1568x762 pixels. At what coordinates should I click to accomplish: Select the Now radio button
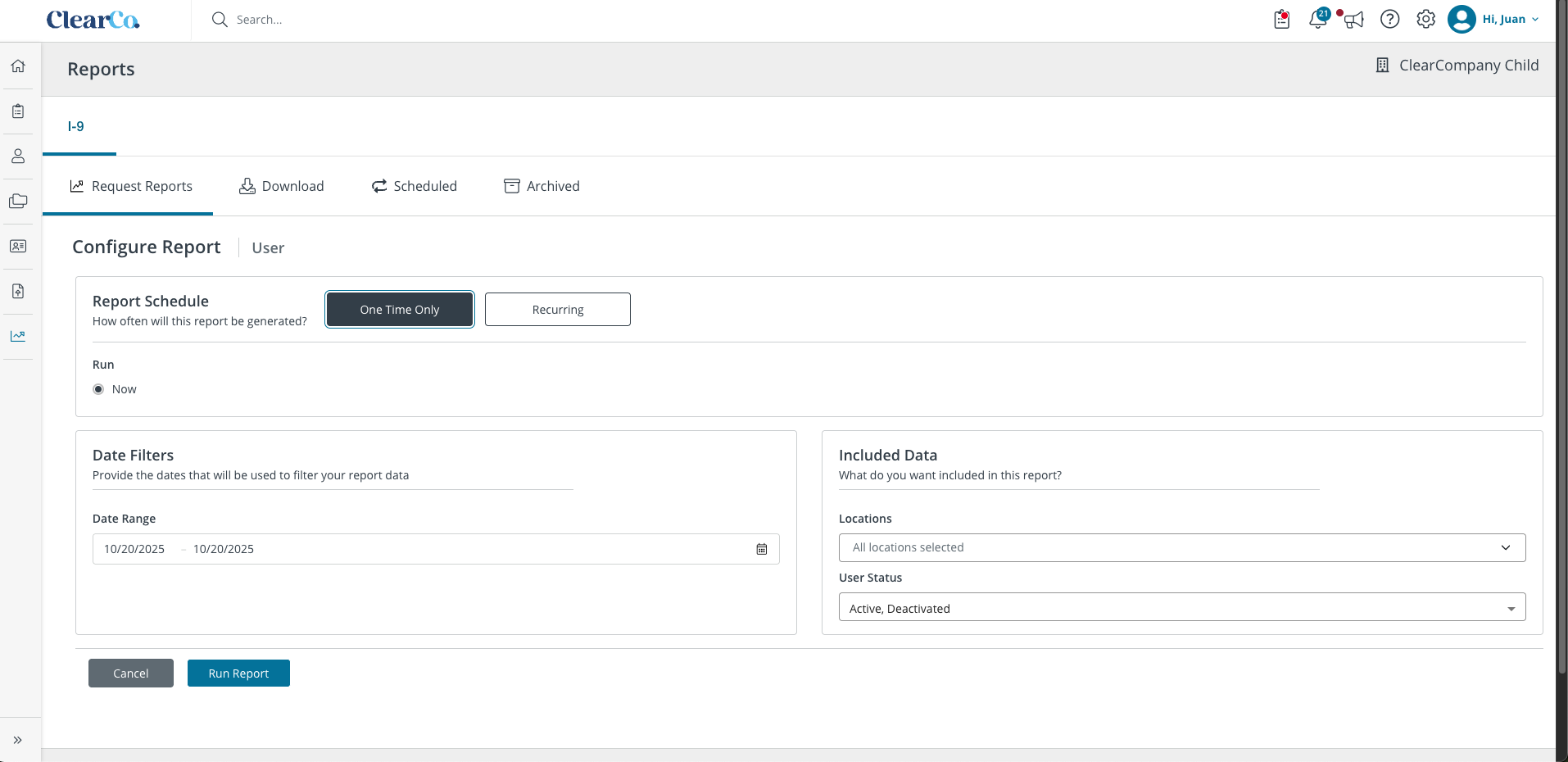pos(98,389)
